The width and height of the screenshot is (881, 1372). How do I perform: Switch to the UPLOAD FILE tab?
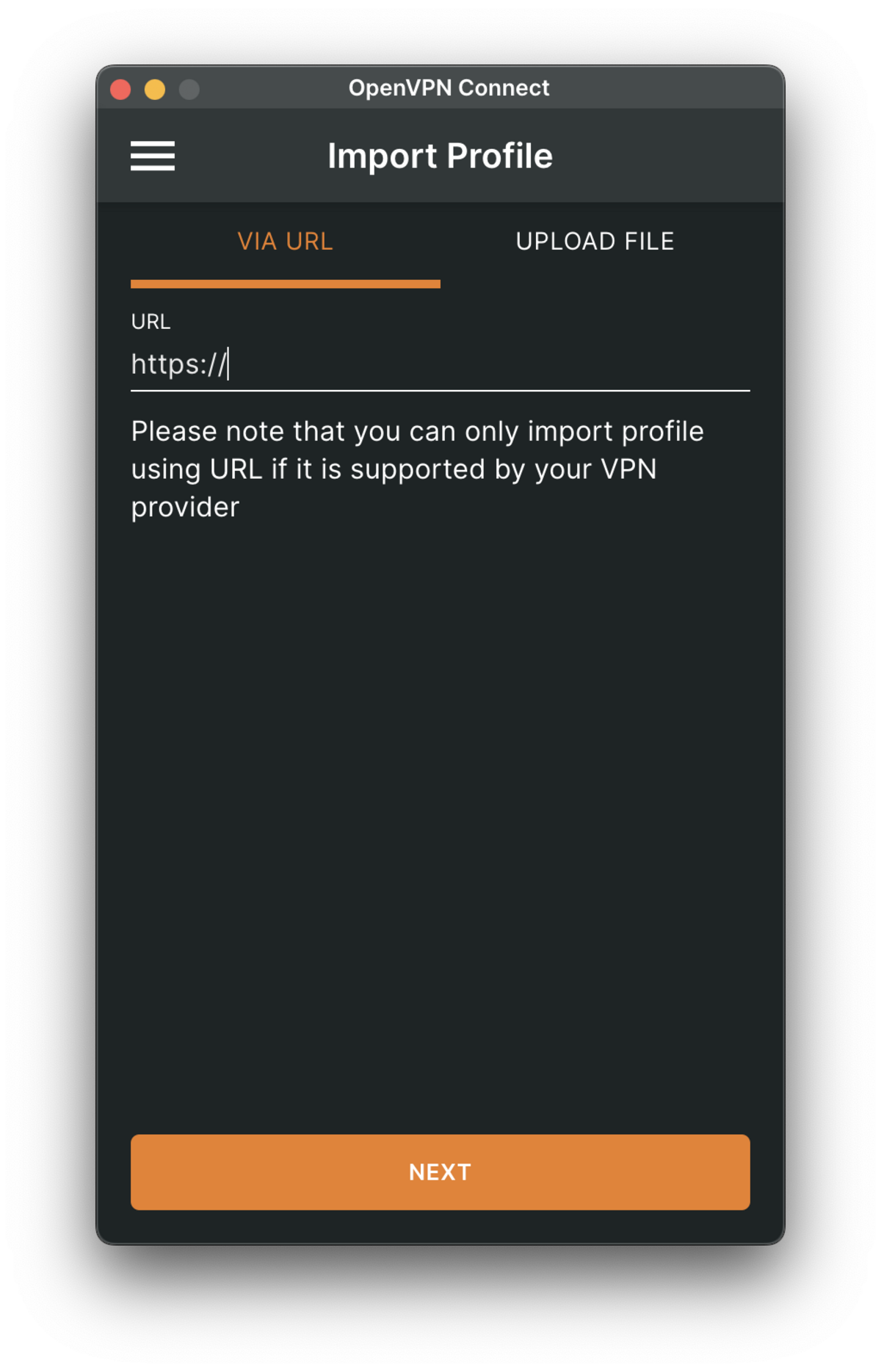point(595,241)
